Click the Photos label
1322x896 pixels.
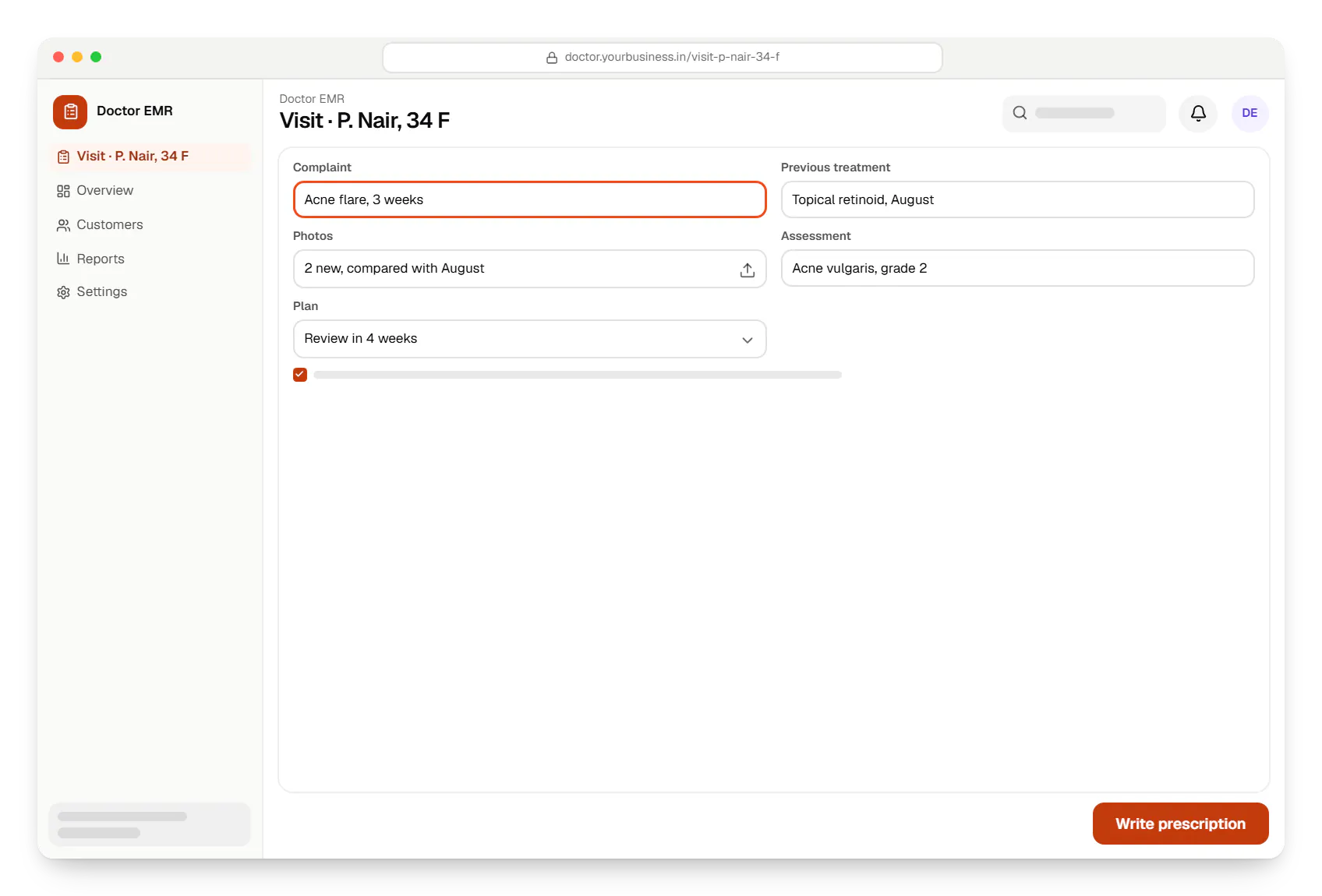click(313, 236)
